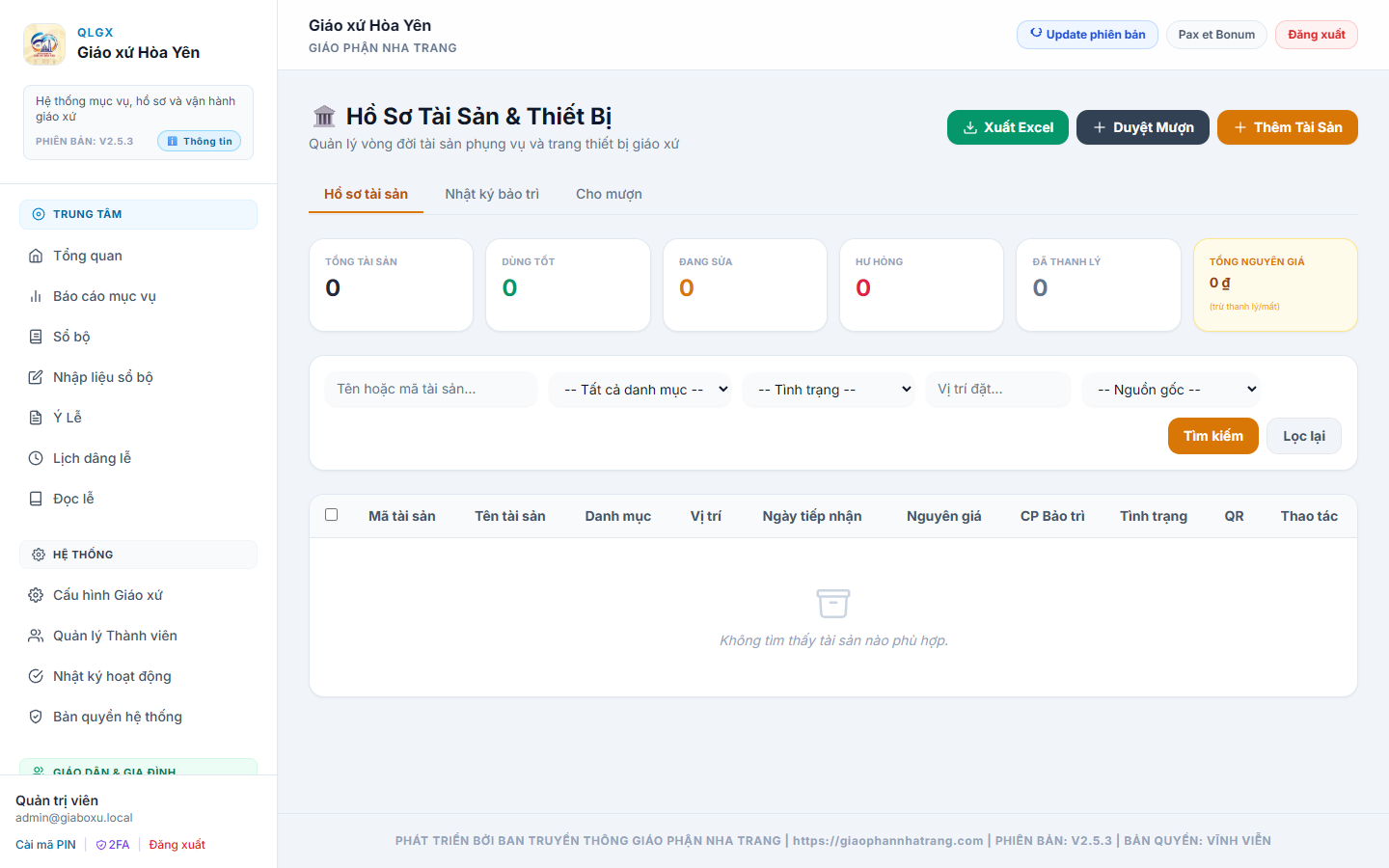Screen dimensions: 1389x868
Task: Click the QLGX parish logo icon
Action: [44, 44]
